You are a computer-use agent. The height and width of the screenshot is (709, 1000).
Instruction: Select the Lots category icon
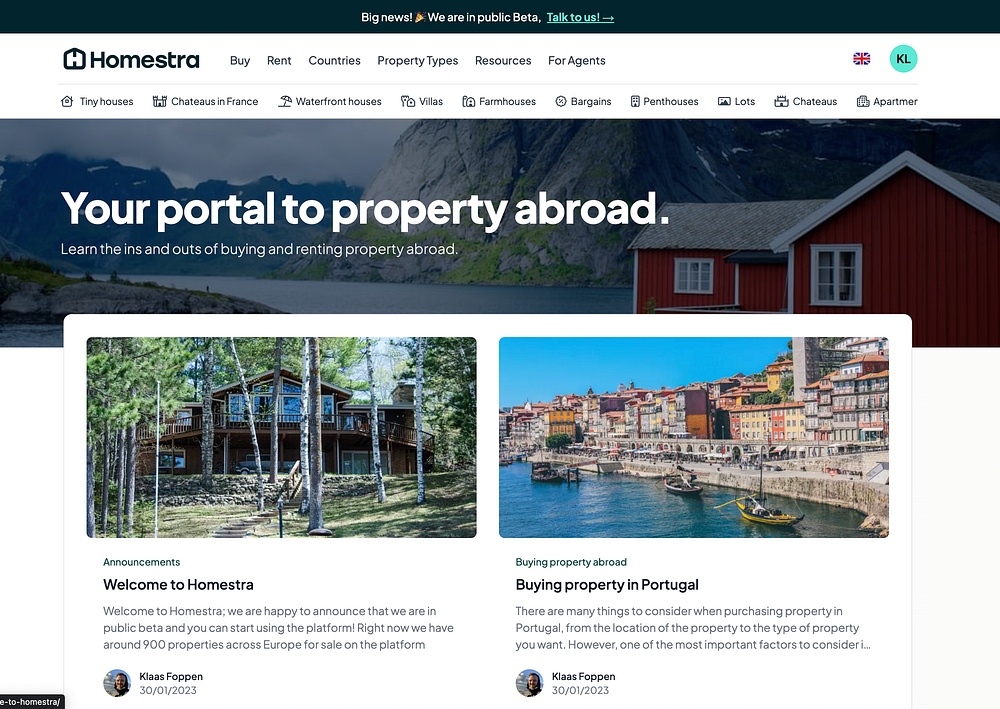(x=724, y=101)
